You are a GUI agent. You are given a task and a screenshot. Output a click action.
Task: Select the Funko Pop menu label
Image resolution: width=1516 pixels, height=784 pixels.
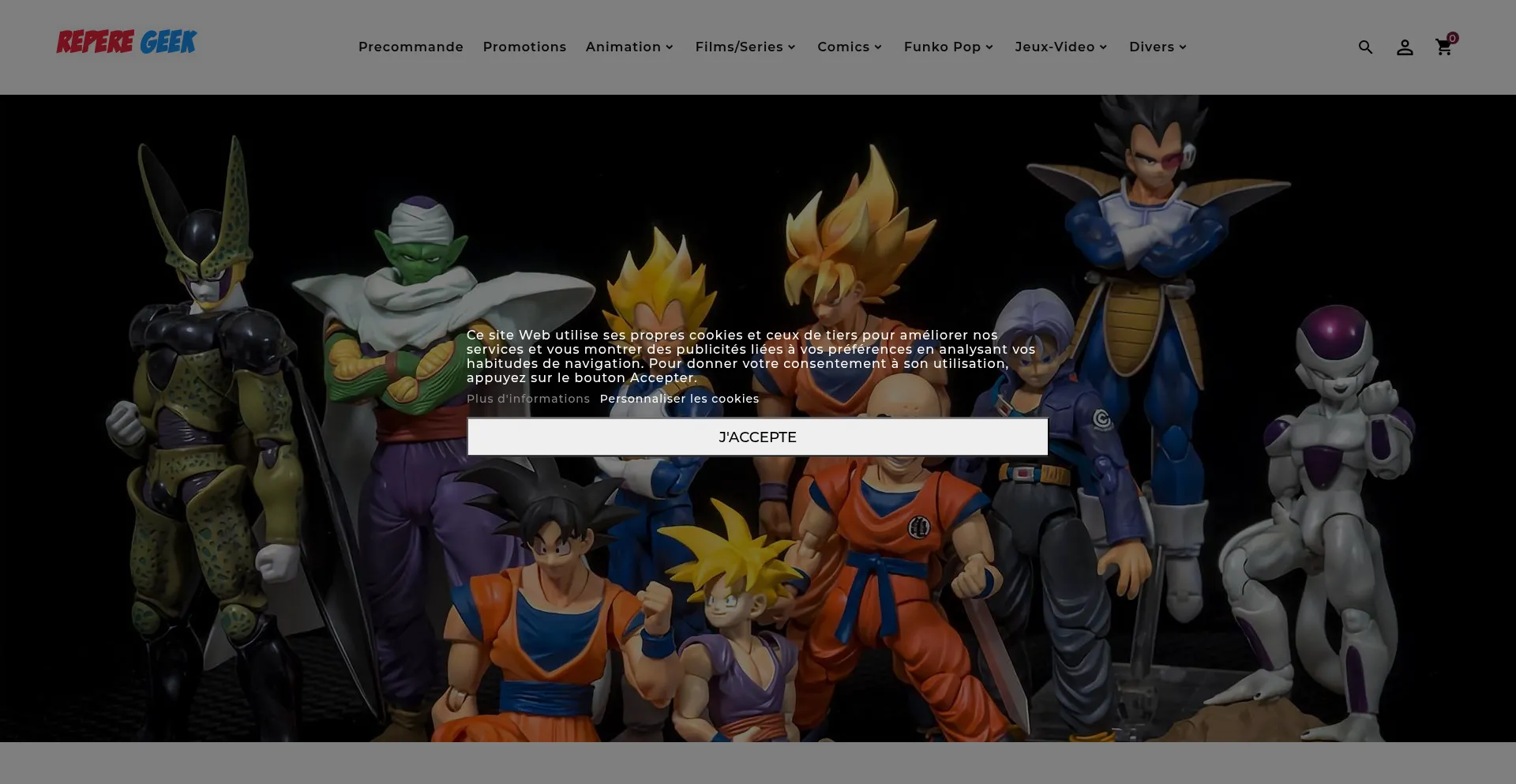point(942,47)
